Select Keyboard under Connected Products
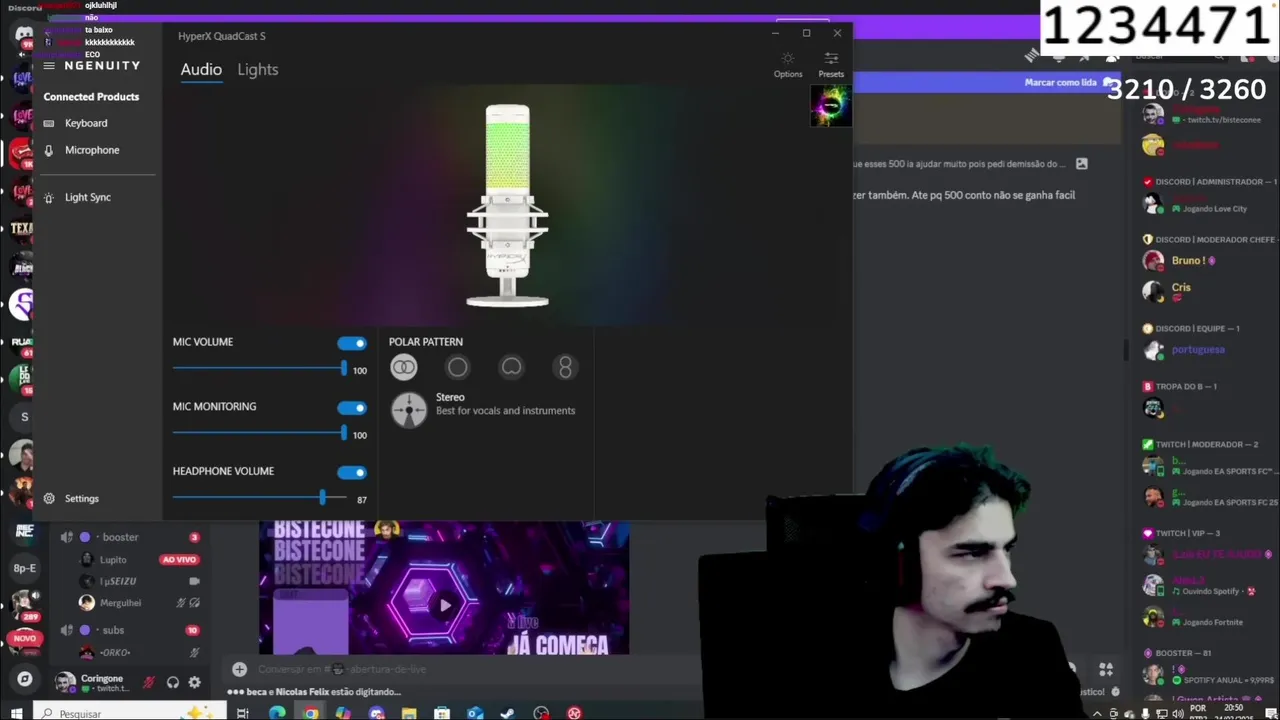This screenshot has height=720, width=1280. [x=86, y=123]
